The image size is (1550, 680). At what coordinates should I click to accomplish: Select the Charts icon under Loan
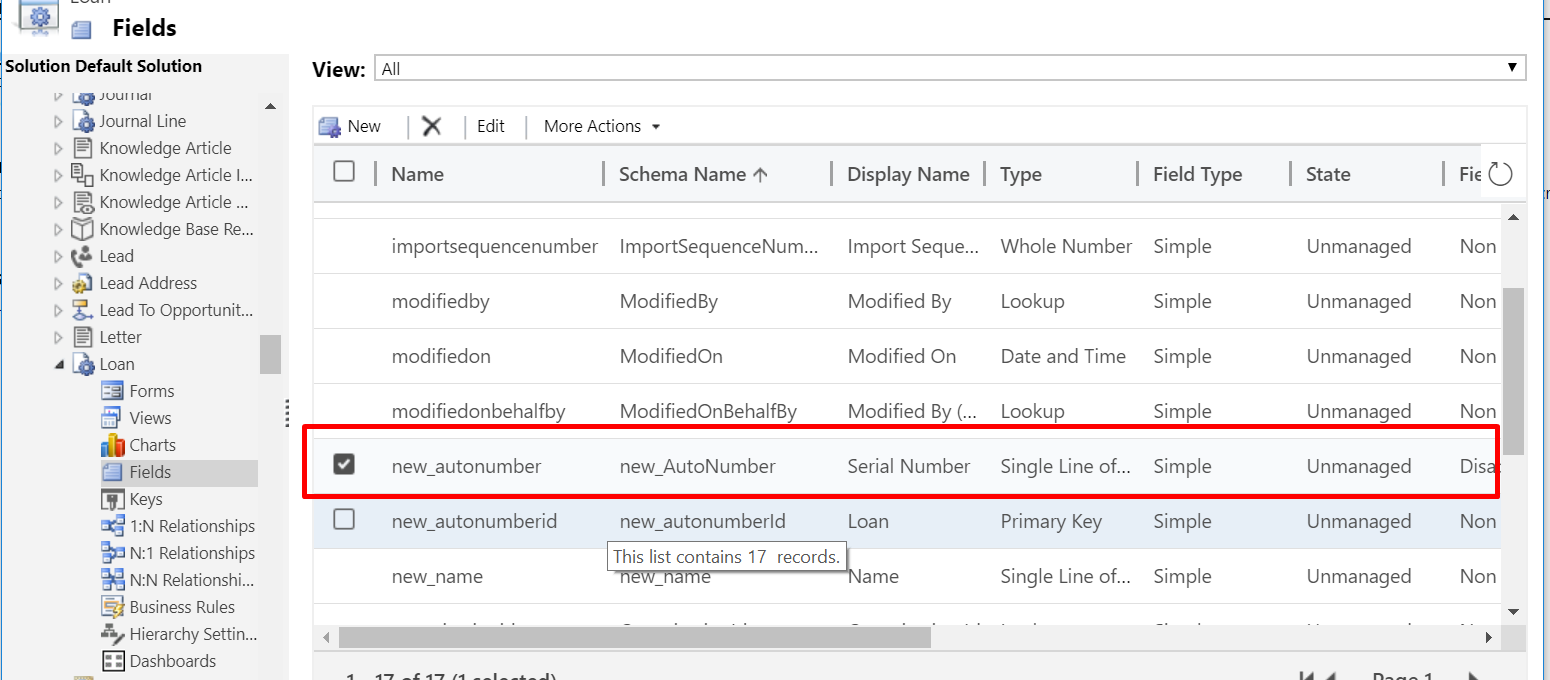coord(112,445)
